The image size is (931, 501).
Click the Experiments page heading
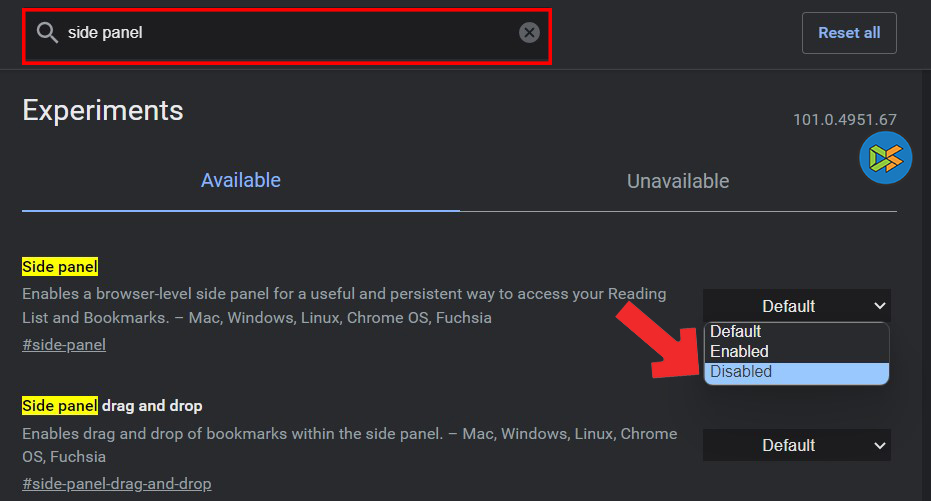103,110
